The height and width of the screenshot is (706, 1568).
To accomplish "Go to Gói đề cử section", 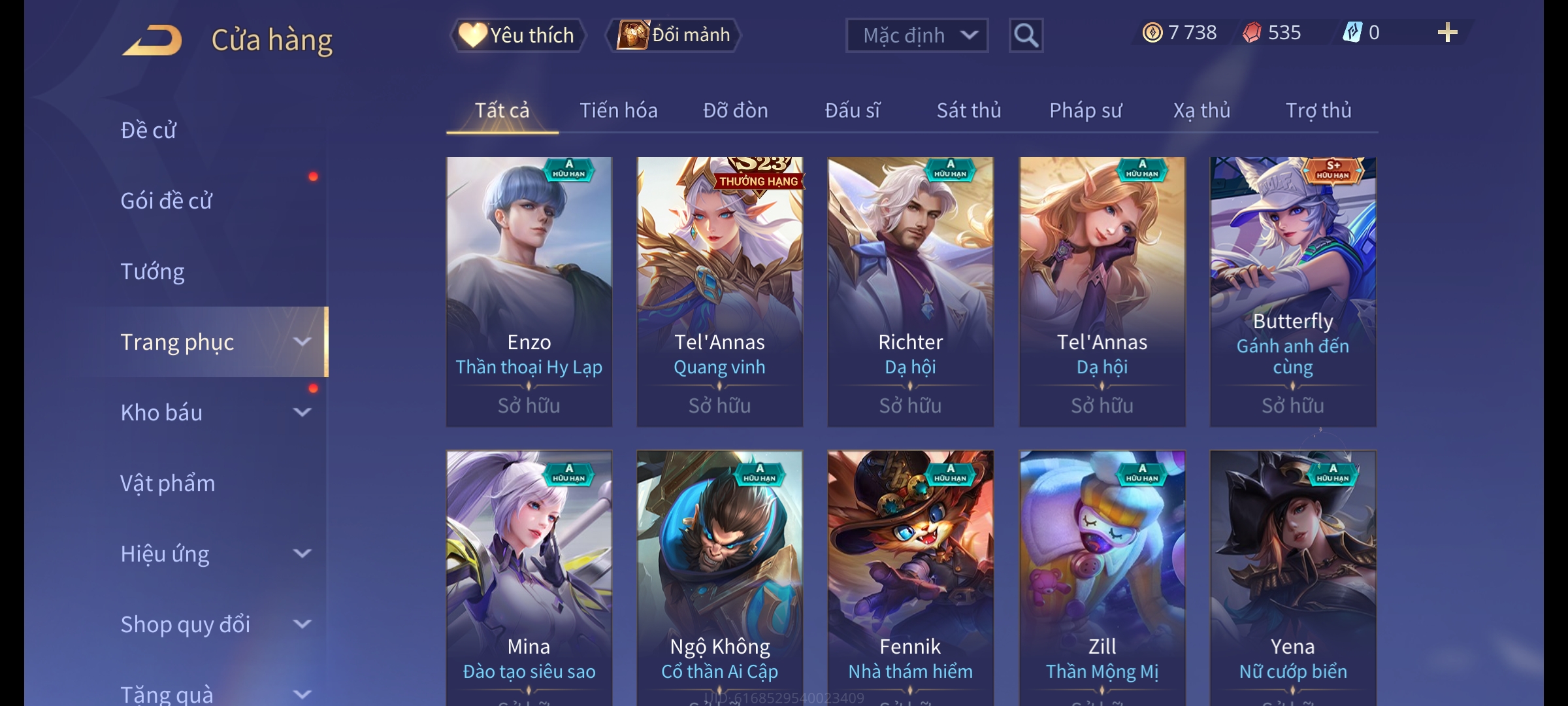I will click(x=166, y=201).
